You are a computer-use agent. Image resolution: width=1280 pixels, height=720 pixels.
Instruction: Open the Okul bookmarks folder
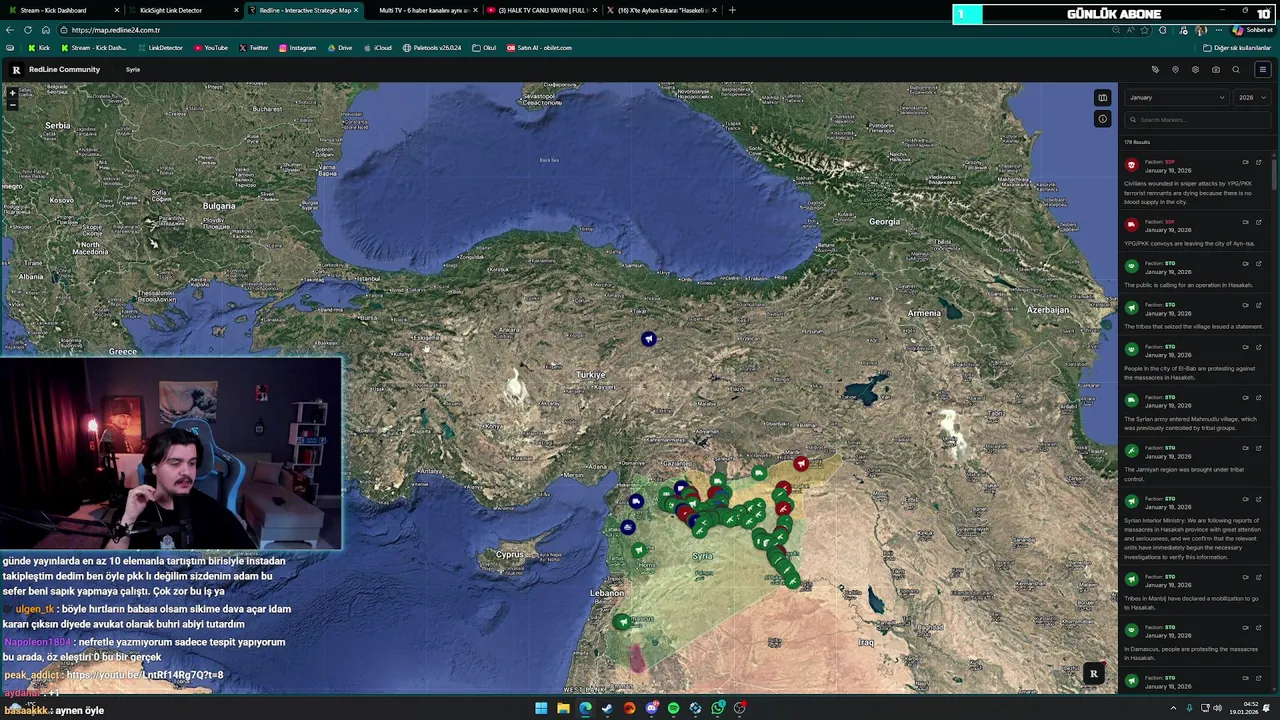[484, 48]
